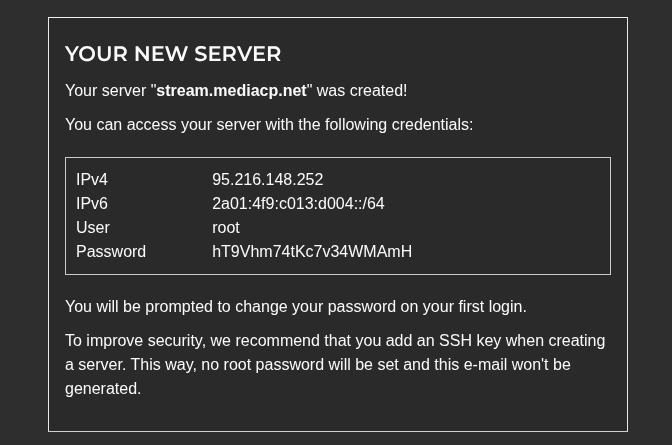Click the sentence about changing your password

point(296,307)
